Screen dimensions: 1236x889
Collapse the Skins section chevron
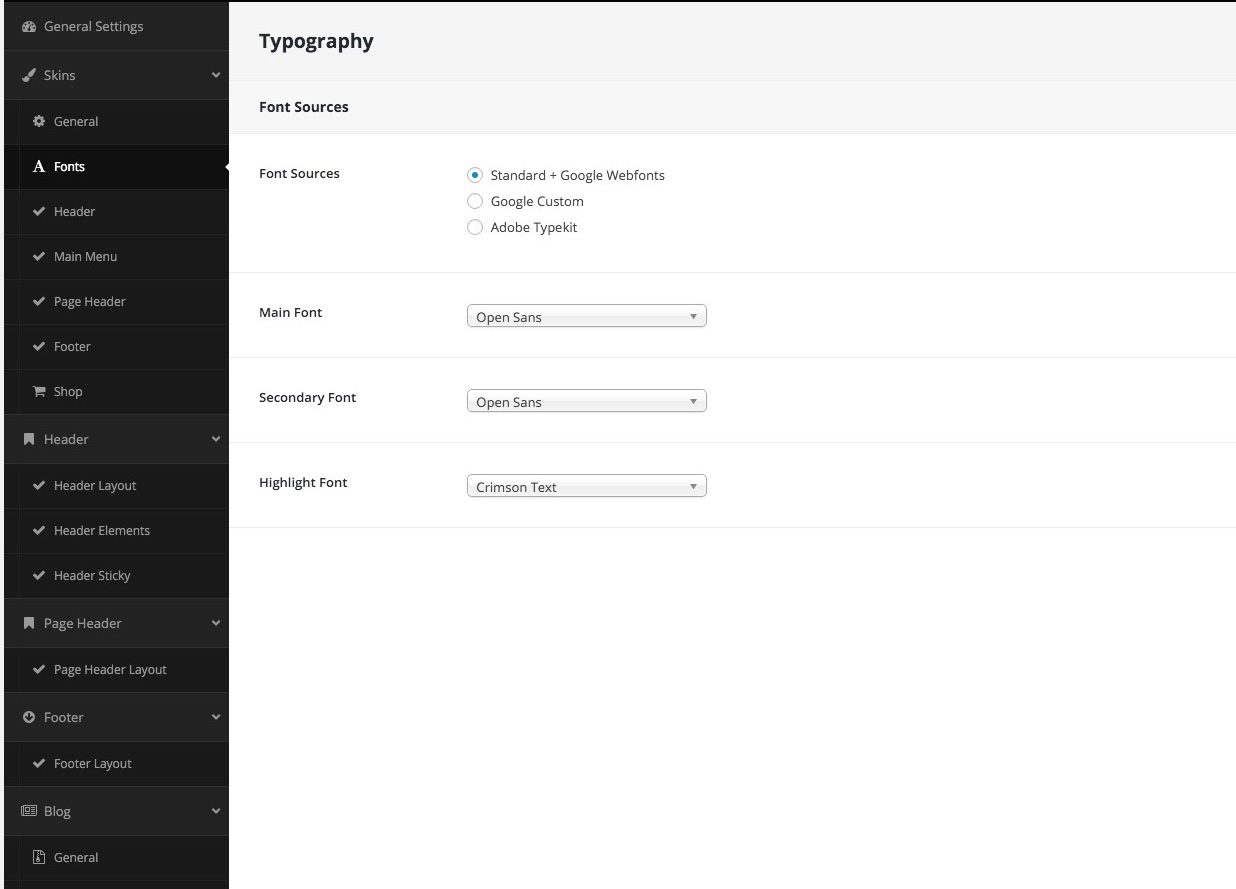tap(215, 76)
